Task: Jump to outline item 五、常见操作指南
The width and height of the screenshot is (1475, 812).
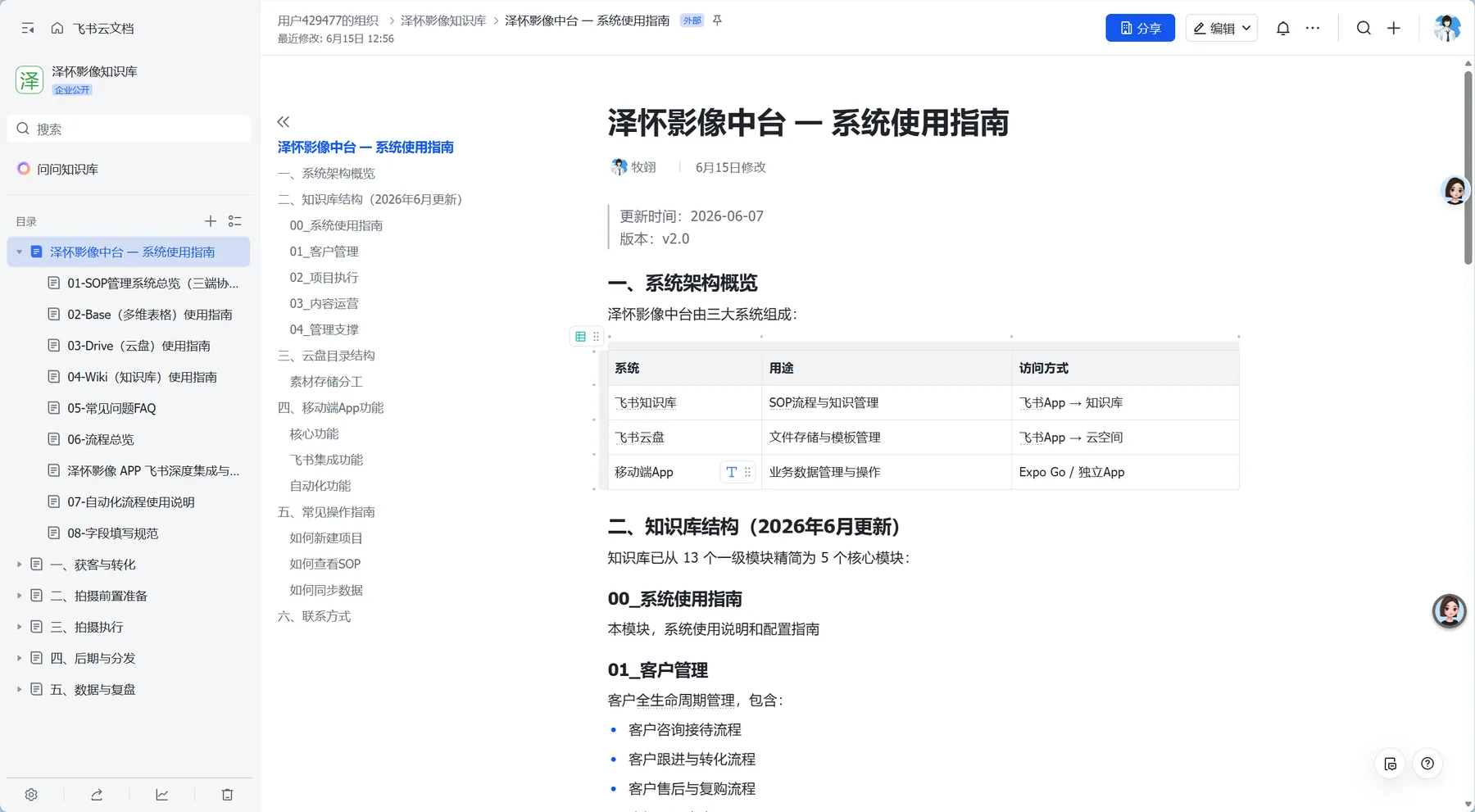Action: coord(326,512)
